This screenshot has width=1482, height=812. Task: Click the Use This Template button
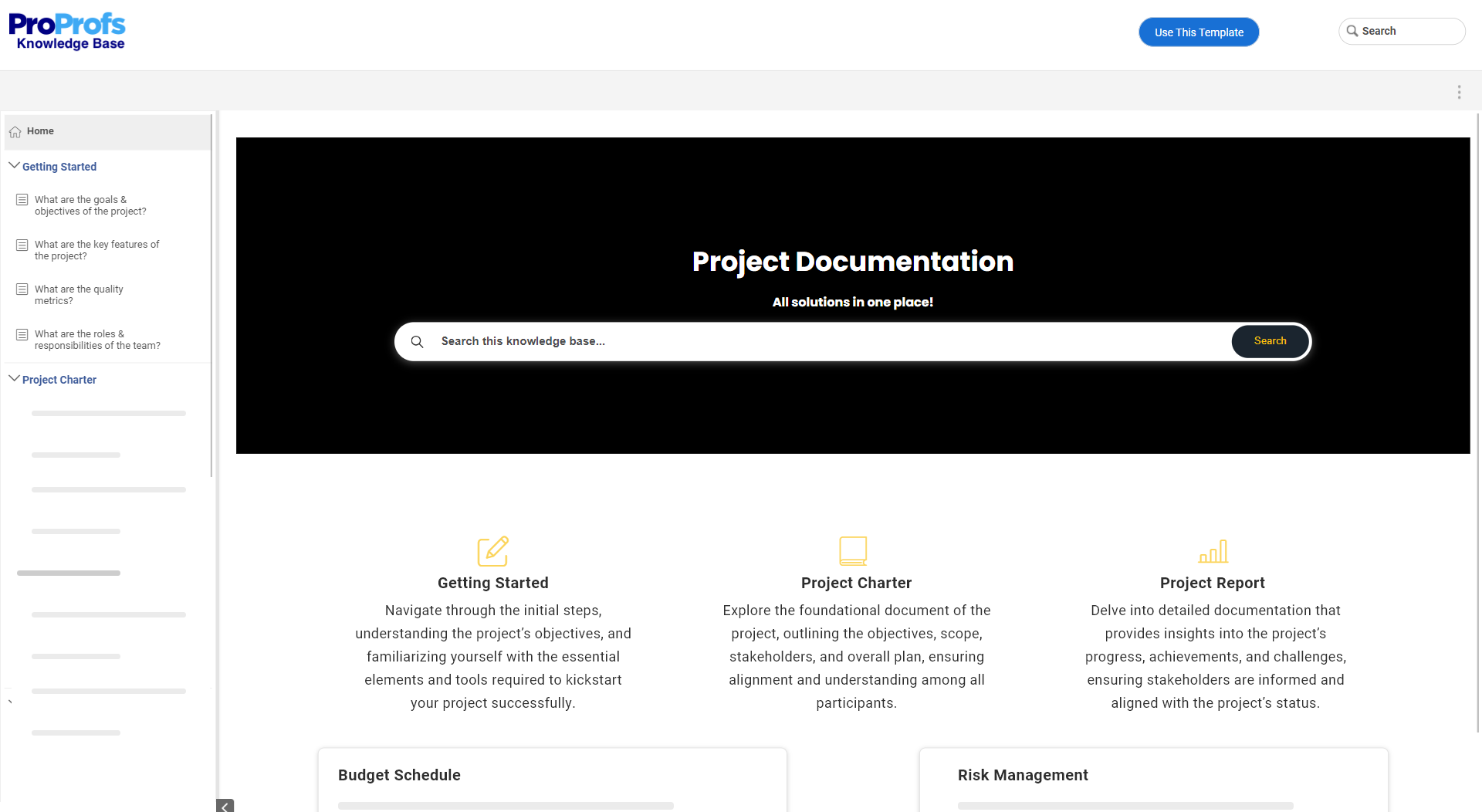pyautogui.click(x=1199, y=32)
